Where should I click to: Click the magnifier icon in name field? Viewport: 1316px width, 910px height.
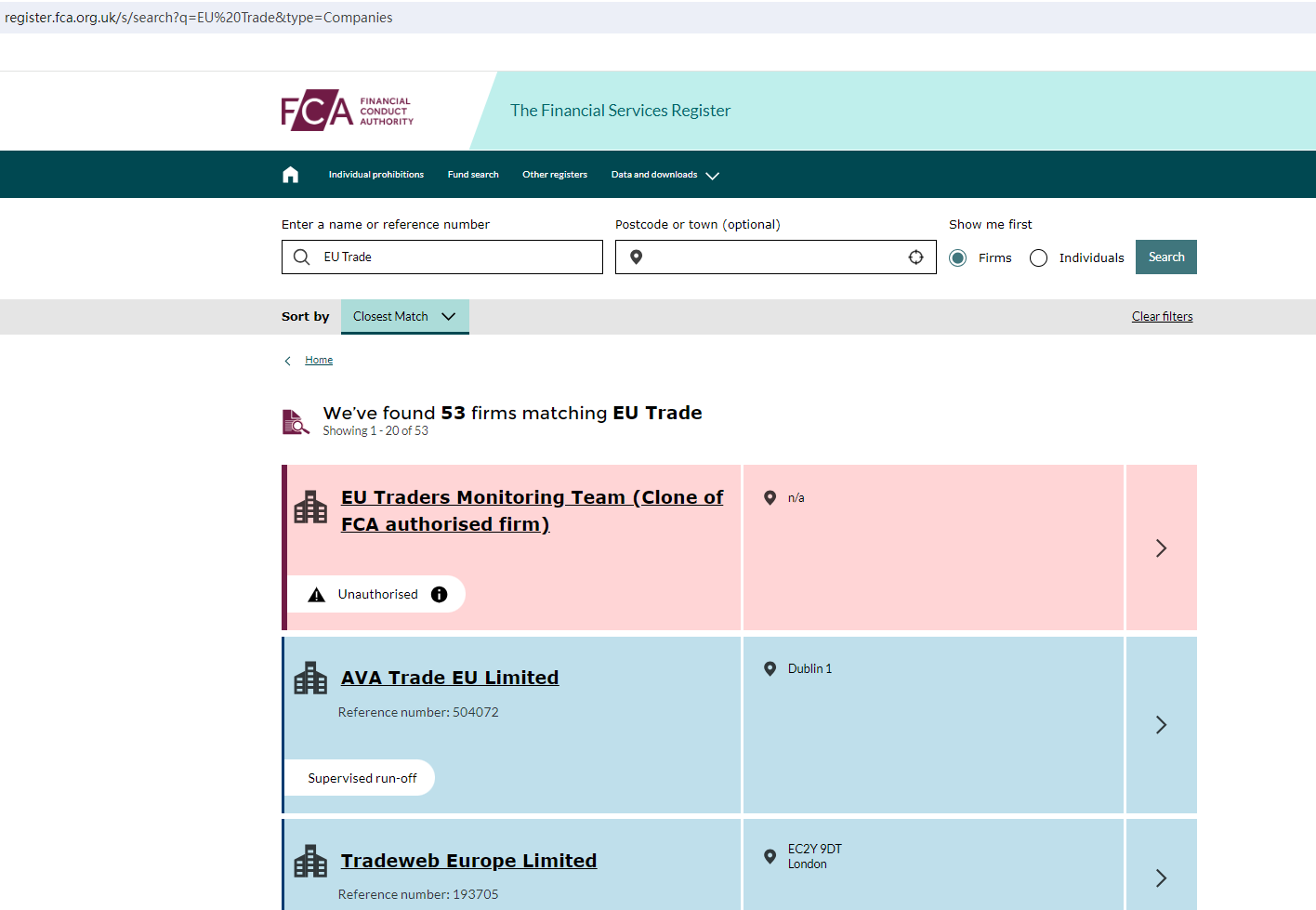[x=301, y=257]
